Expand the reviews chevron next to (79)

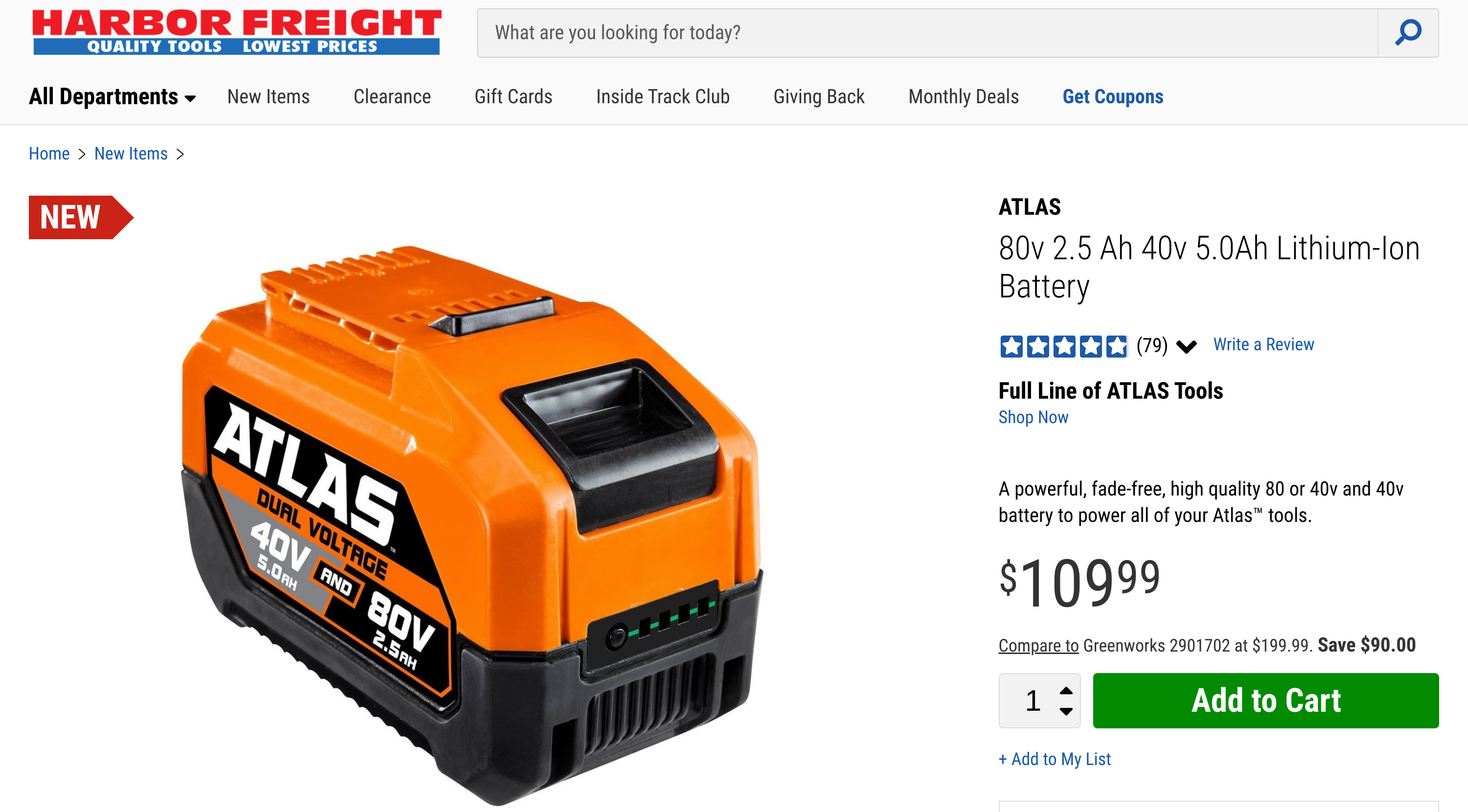click(1187, 346)
